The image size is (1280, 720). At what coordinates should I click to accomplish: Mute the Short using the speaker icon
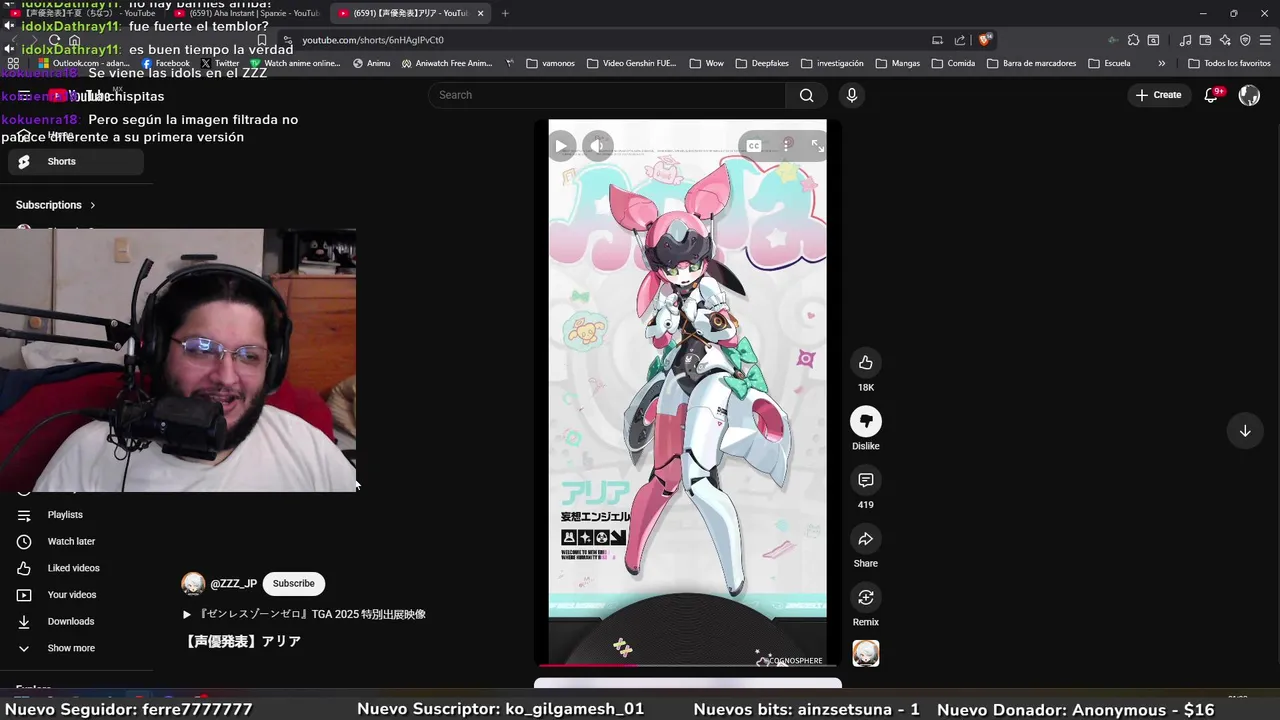point(597,146)
